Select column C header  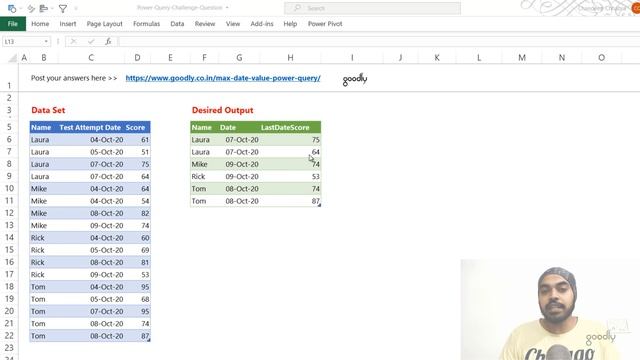pos(91,58)
